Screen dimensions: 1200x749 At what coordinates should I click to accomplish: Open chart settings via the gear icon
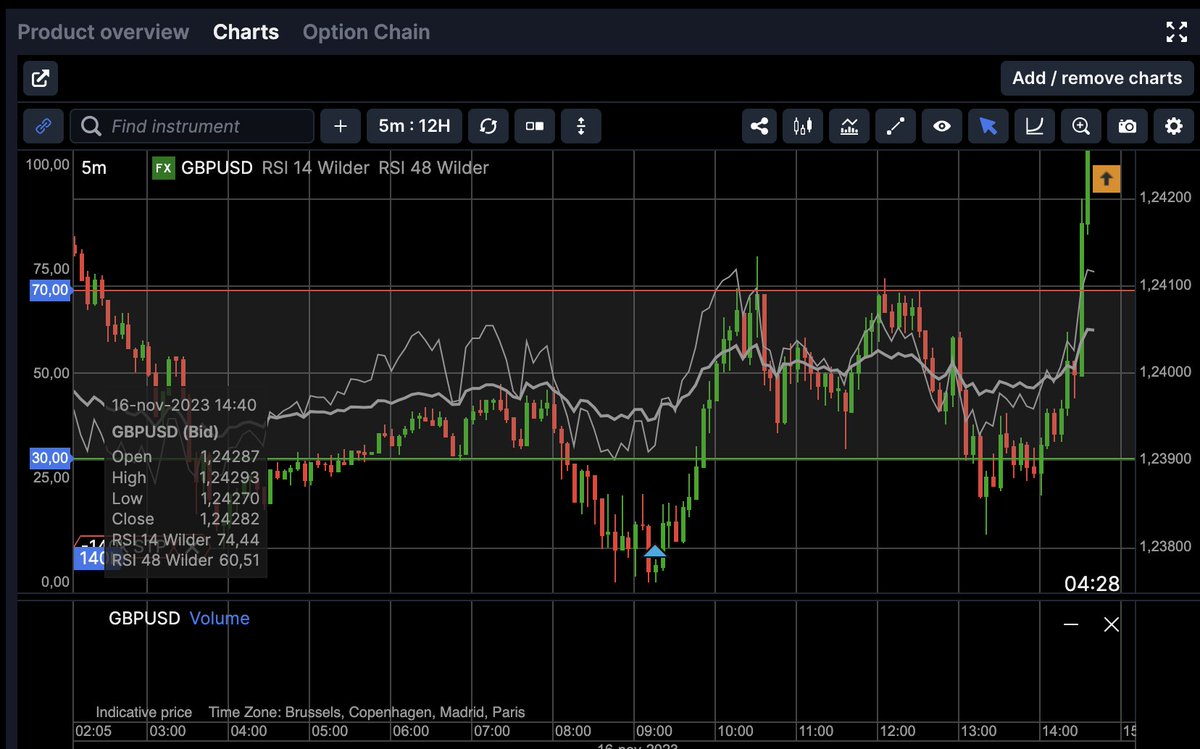[x=1173, y=126]
